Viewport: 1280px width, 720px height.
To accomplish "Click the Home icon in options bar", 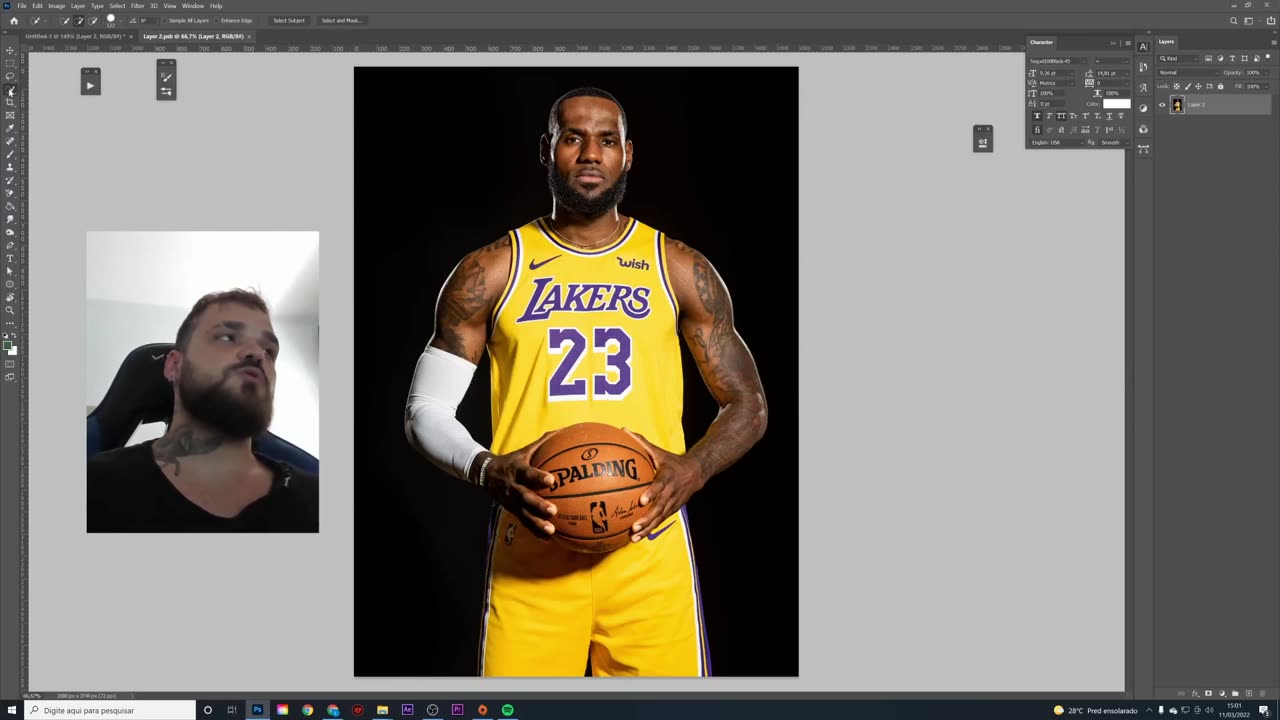I will tap(14, 20).
